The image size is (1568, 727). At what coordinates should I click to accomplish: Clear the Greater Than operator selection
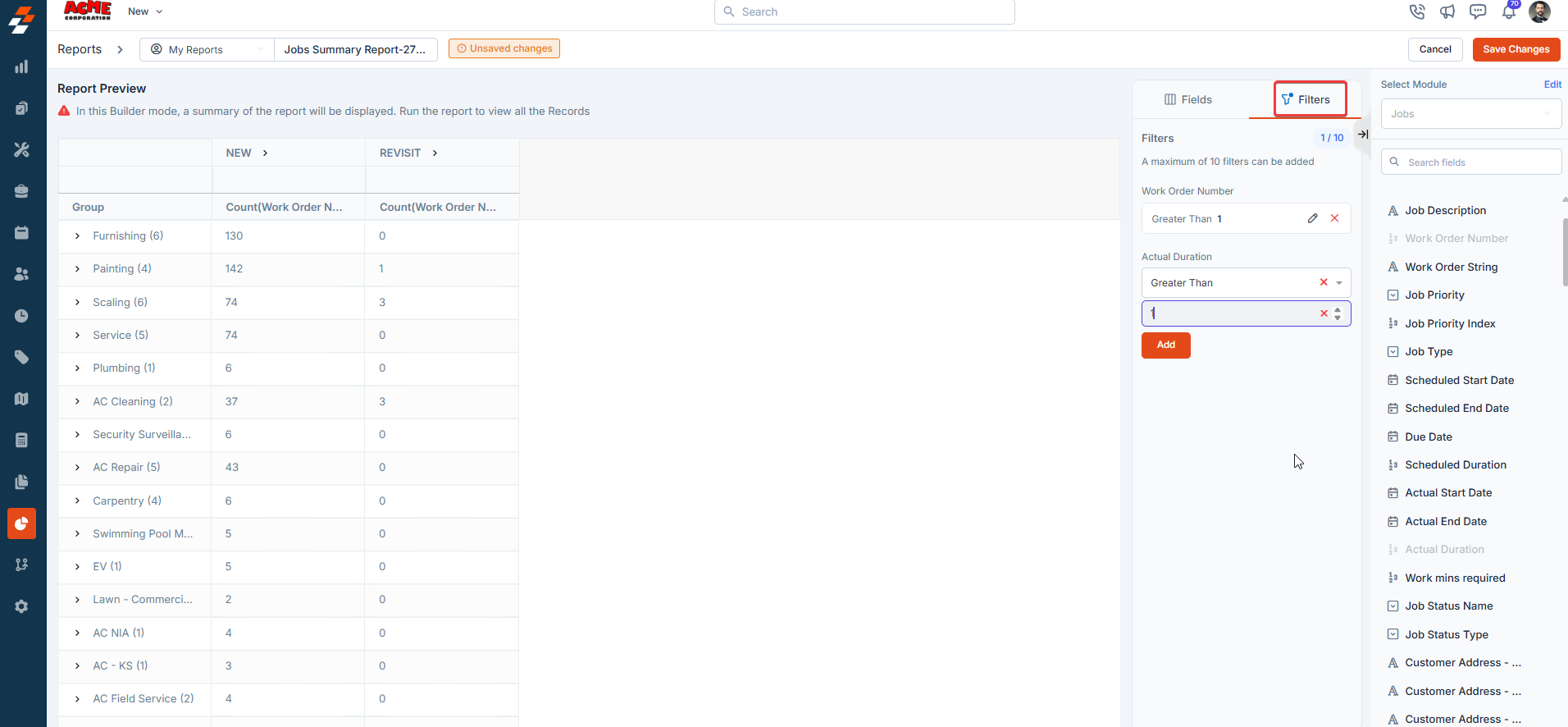coord(1324,282)
